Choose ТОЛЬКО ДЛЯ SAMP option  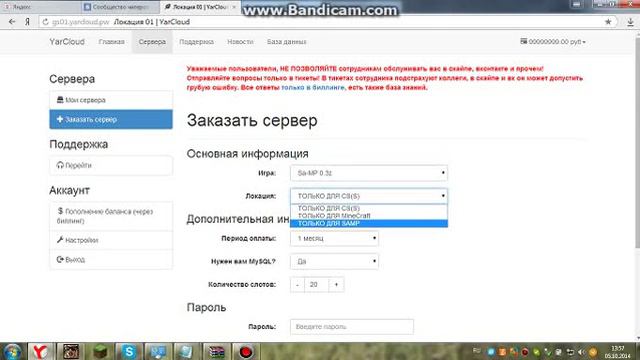(x=369, y=223)
